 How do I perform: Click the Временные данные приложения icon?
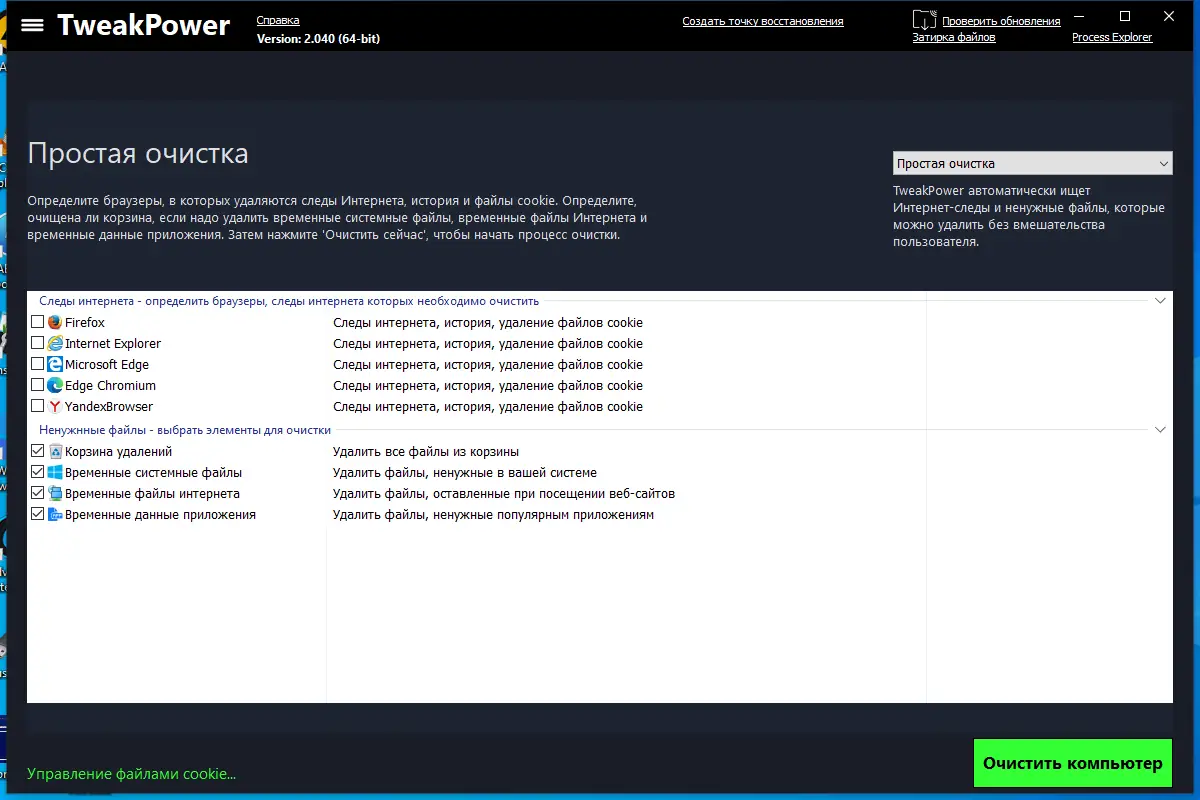pos(55,515)
